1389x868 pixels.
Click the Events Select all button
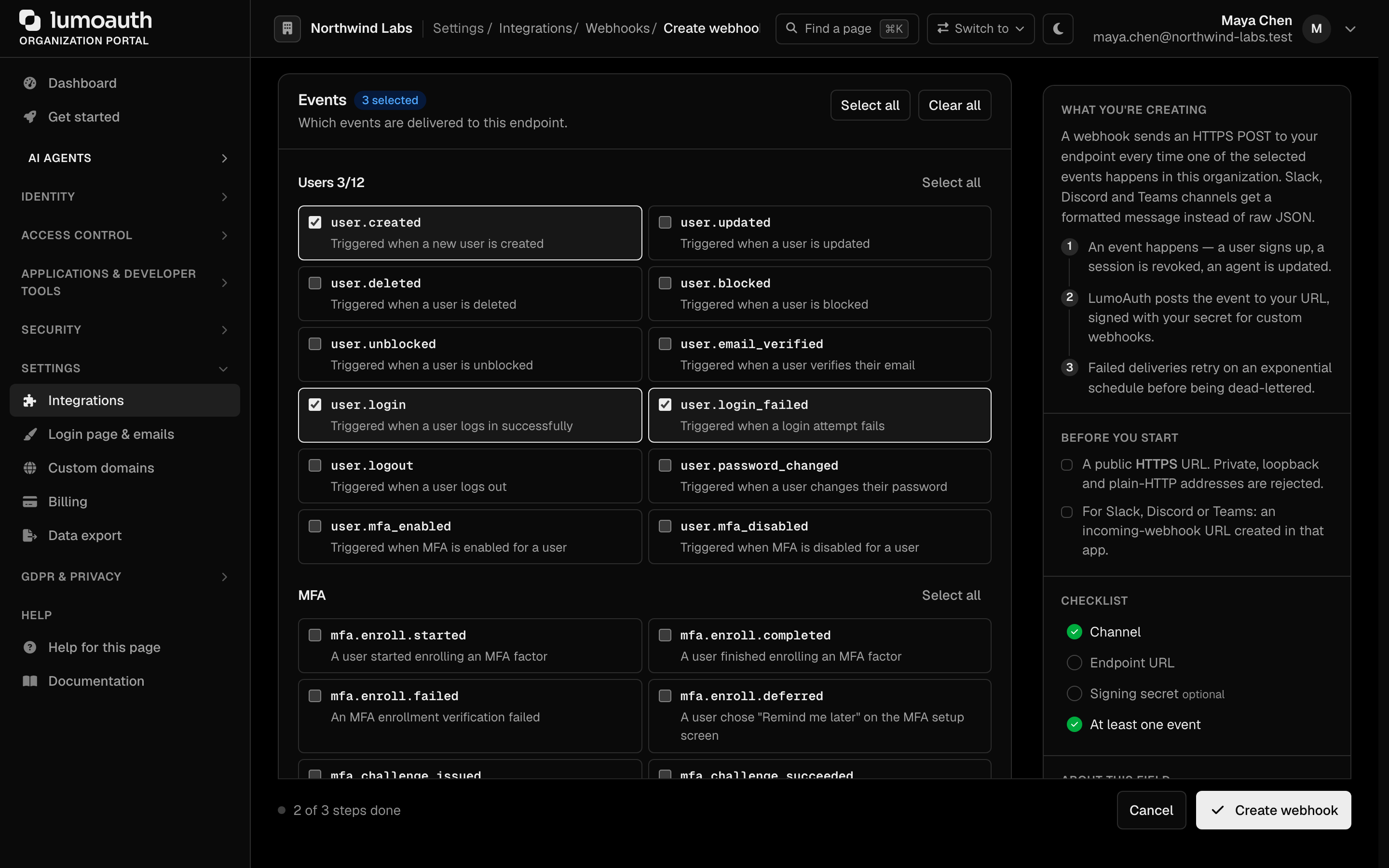point(870,105)
